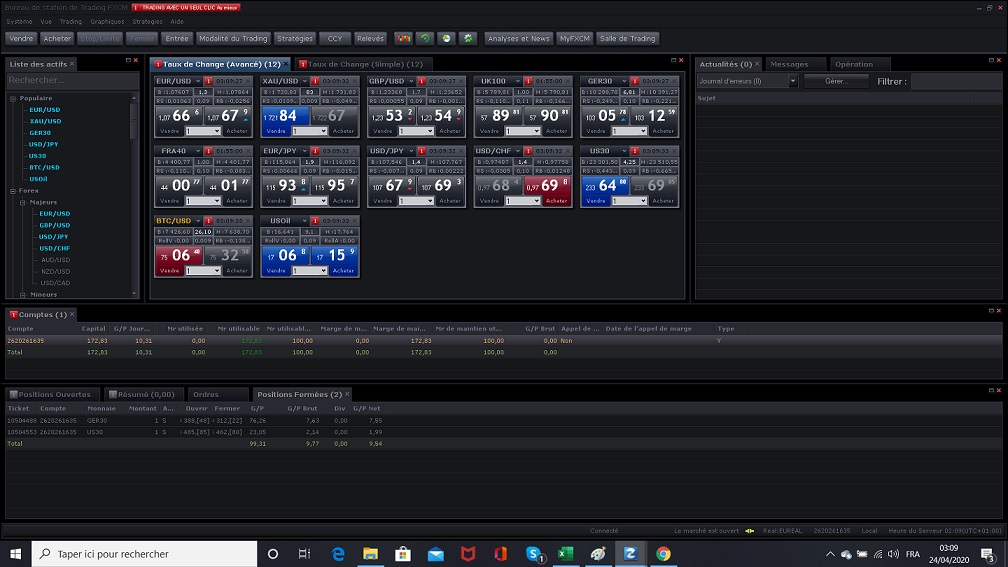Click the Analyses et News button

click(x=519, y=38)
